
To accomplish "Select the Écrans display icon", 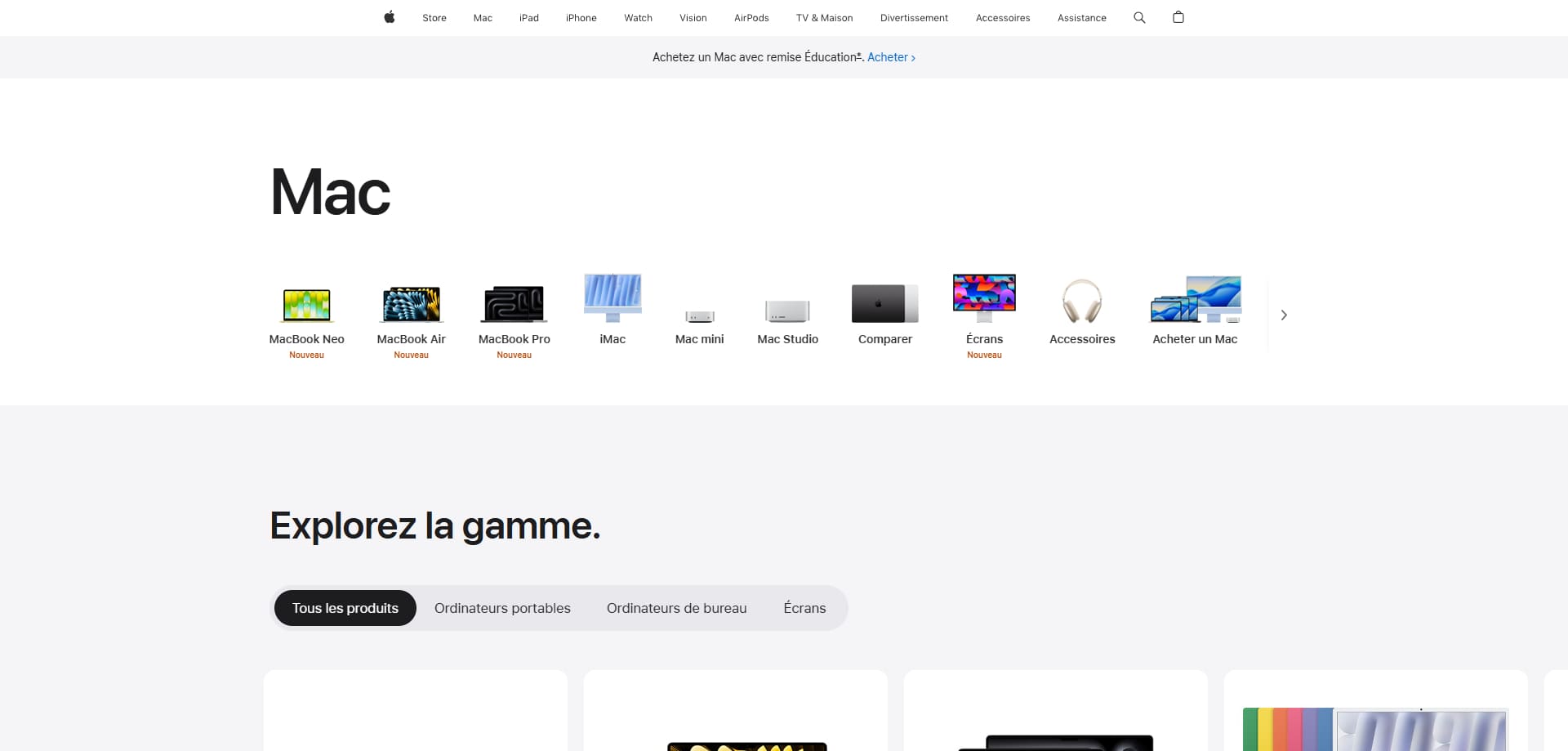I will point(984,297).
